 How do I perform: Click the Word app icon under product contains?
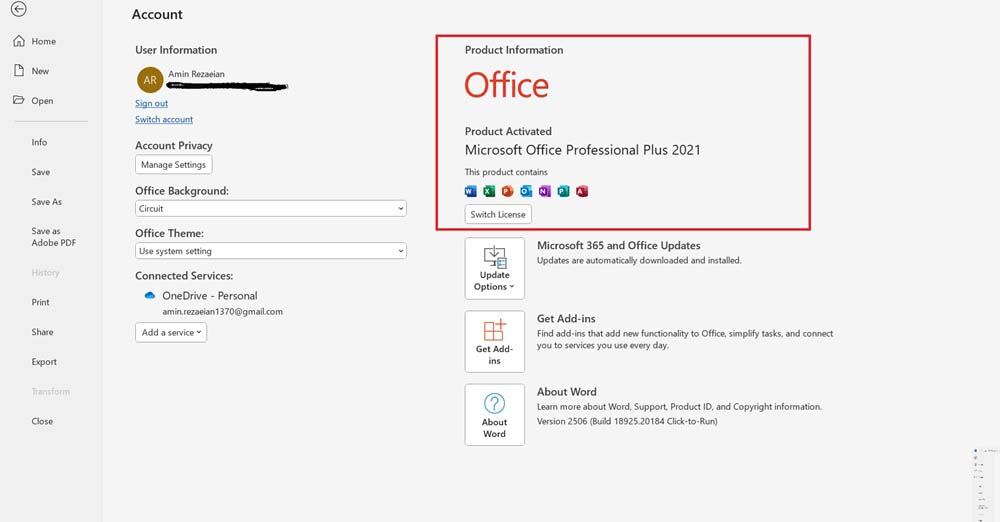[471, 191]
